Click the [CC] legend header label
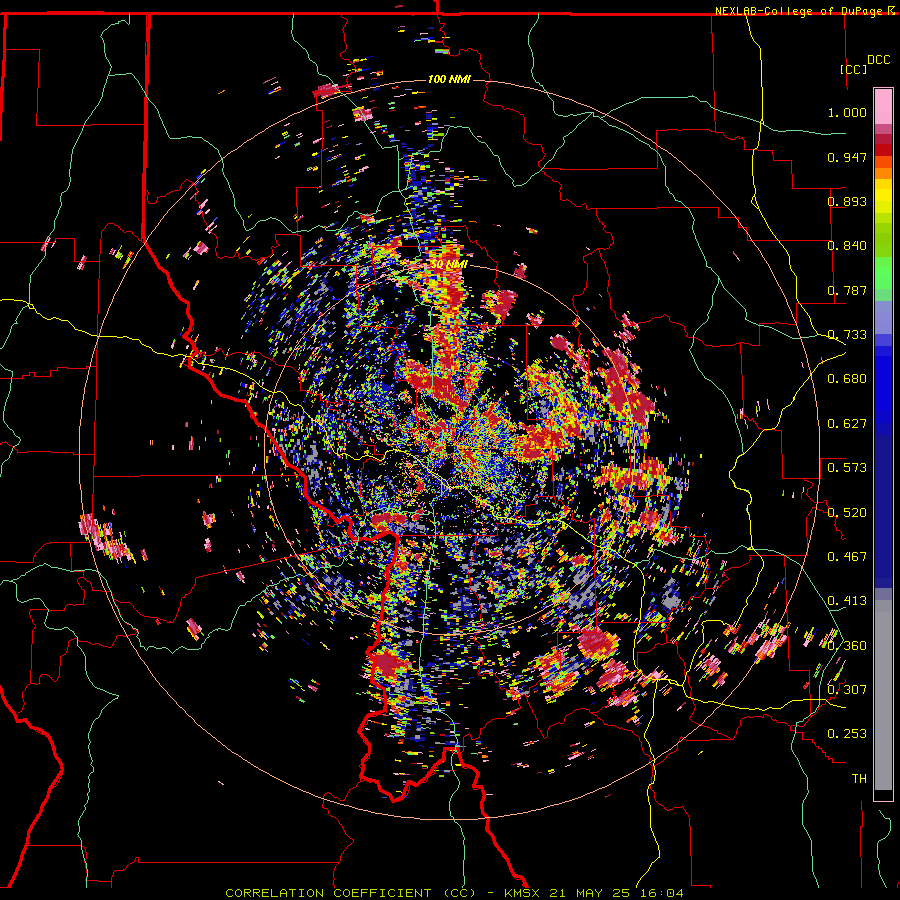Viewport: 900px width, 900px height. click(853, 69)
